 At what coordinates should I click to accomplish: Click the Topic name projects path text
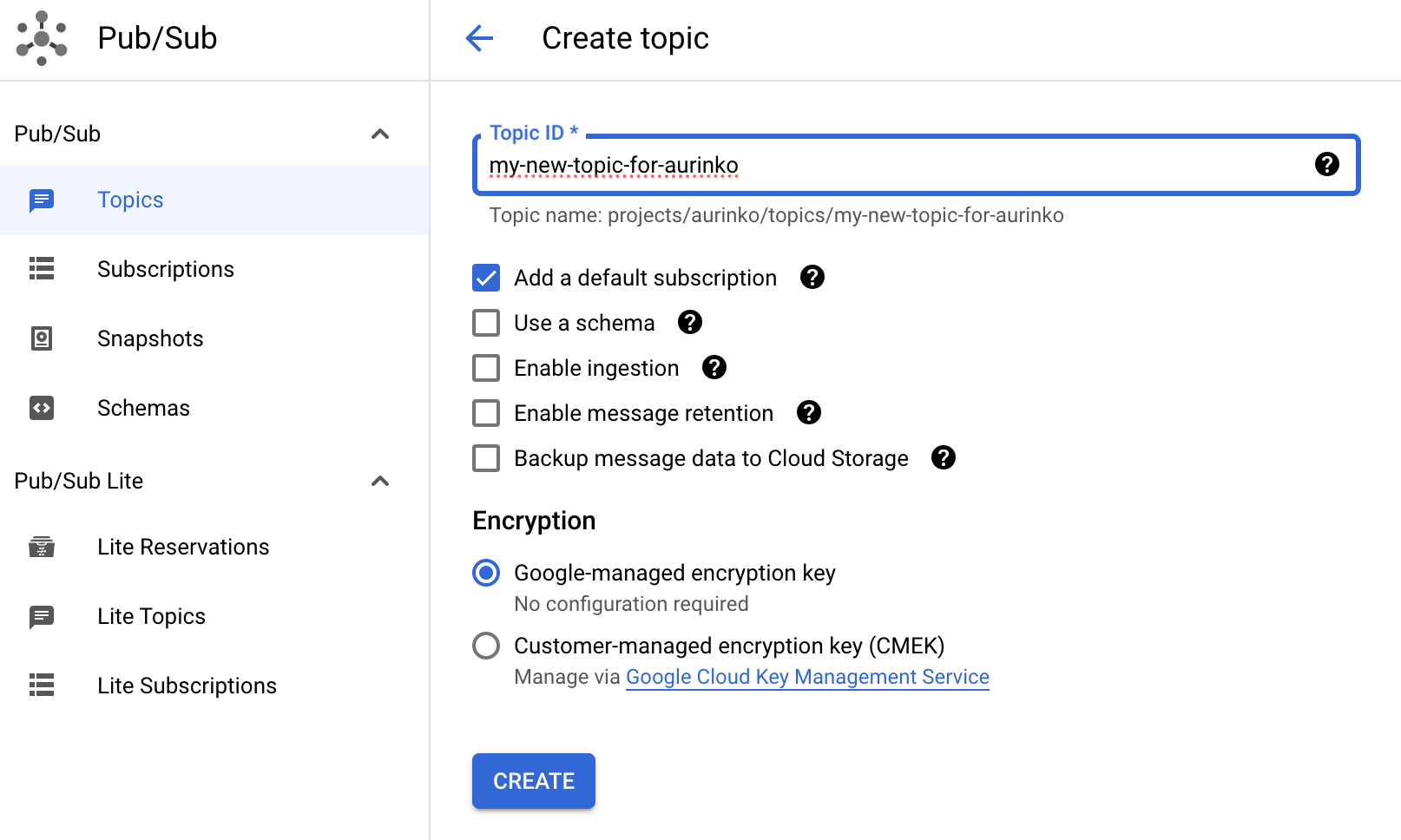pyautogui.click(x=776, y=215)
